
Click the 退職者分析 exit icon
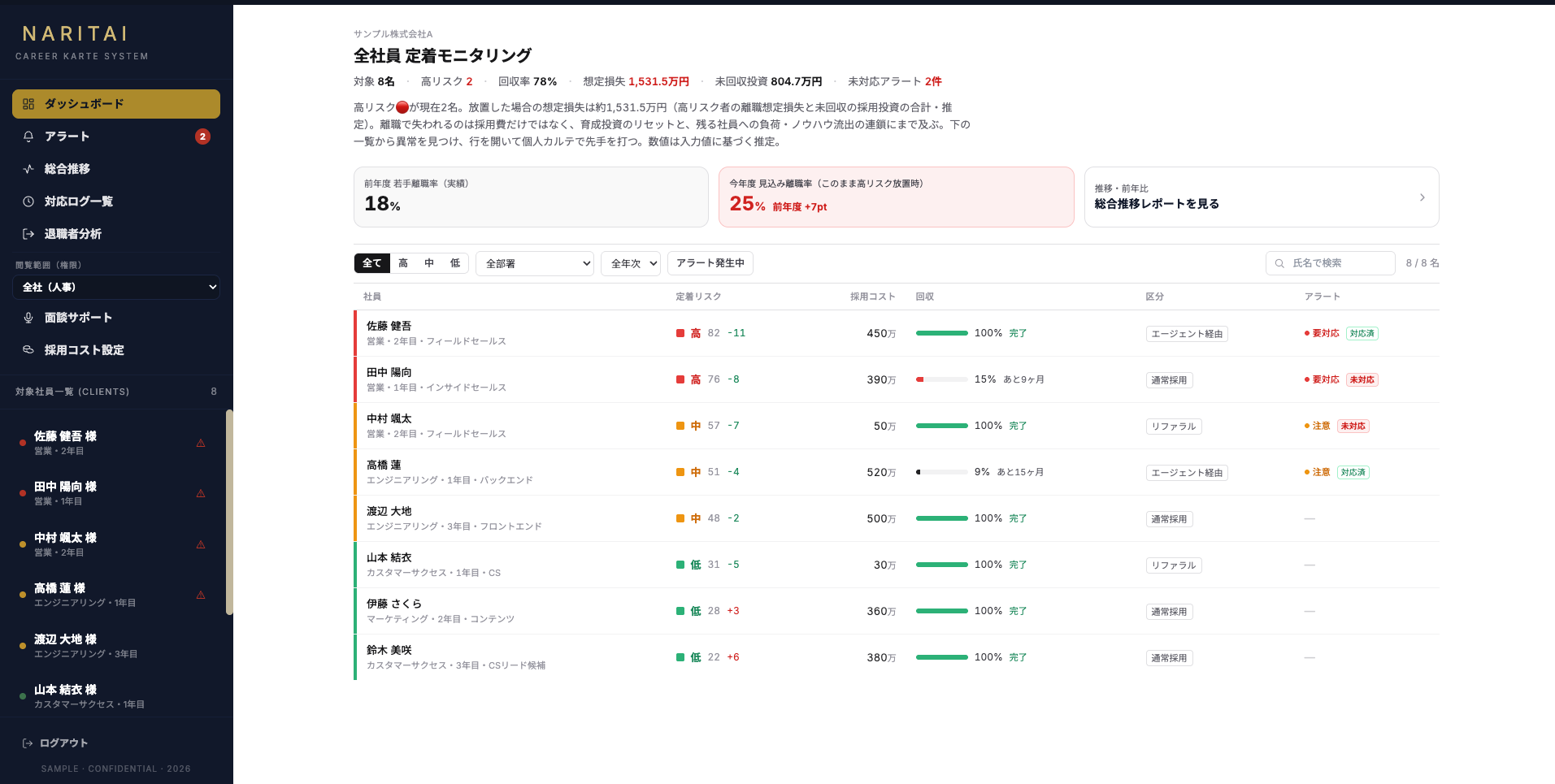[x=28, y=234]
